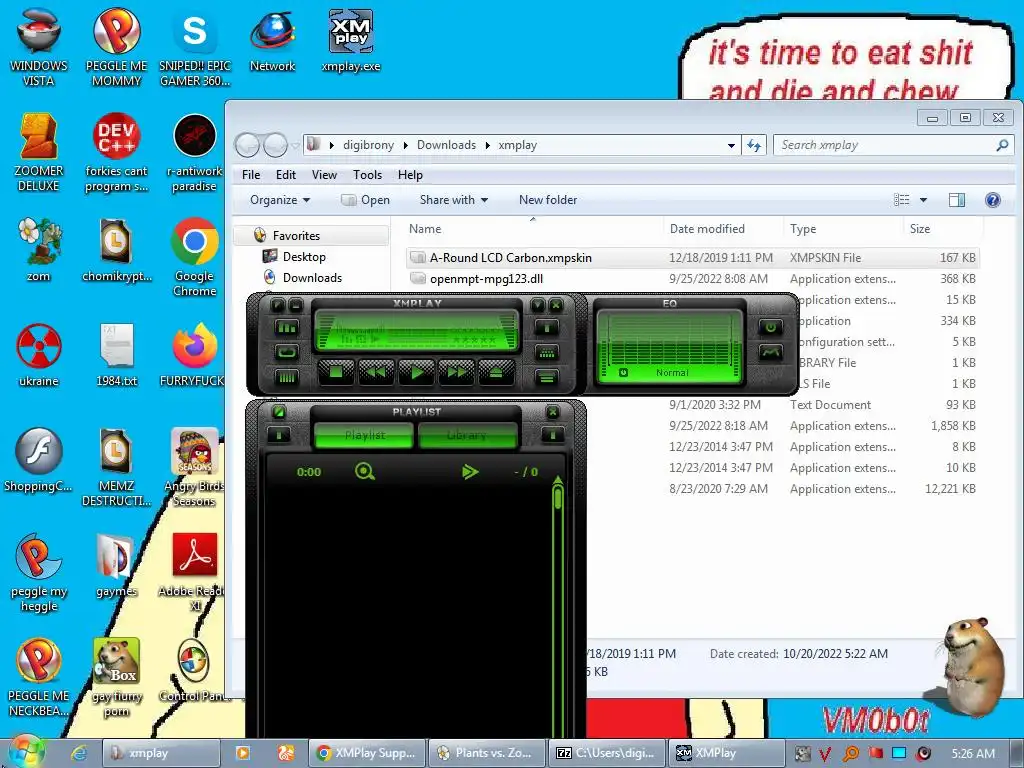
Task: Open the View menu in Explorer
Action: point(324,175)
